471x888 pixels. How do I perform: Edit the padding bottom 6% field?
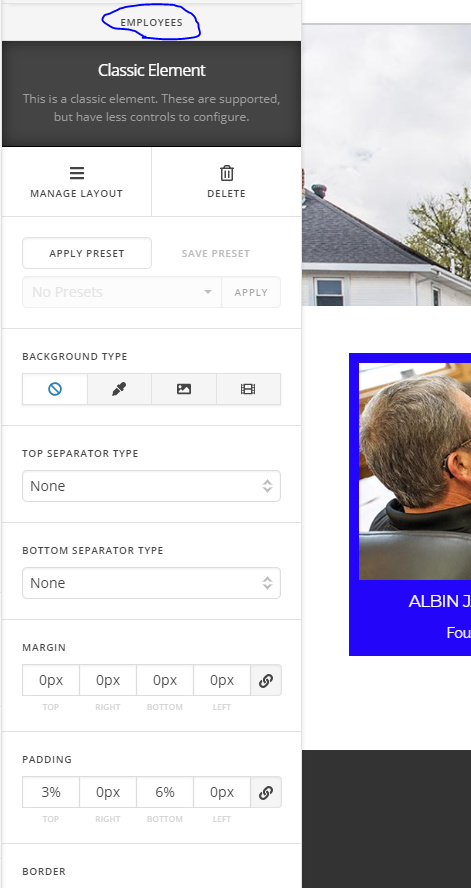click(165, 792)
